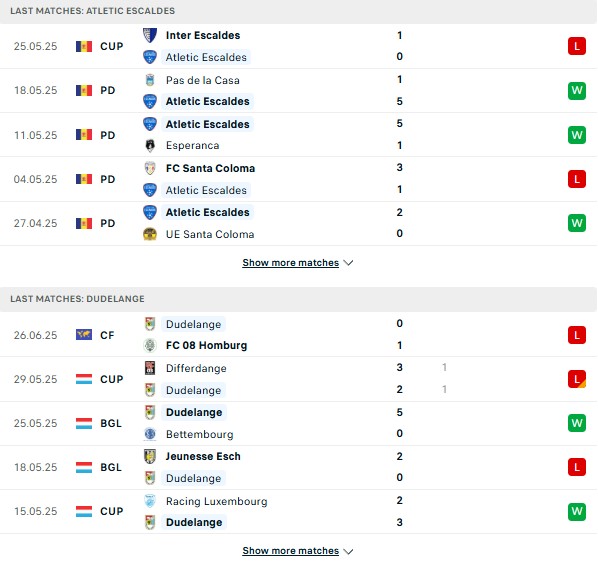Open the 27.04.25 match against UE Santa Coloma

298,223
